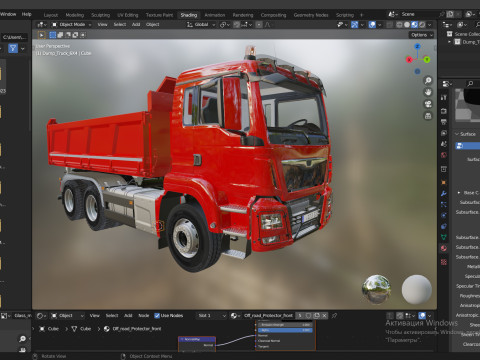Switch to the Compositing workspace tab
The image size is (480, 360).
(x=273, y=15)
